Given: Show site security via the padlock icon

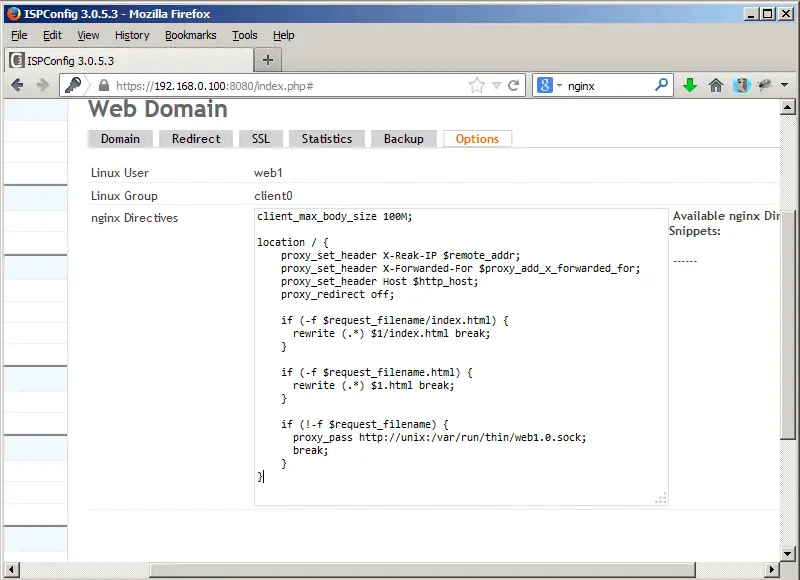Looking at the screenshot, I should (x=104, y=85).
